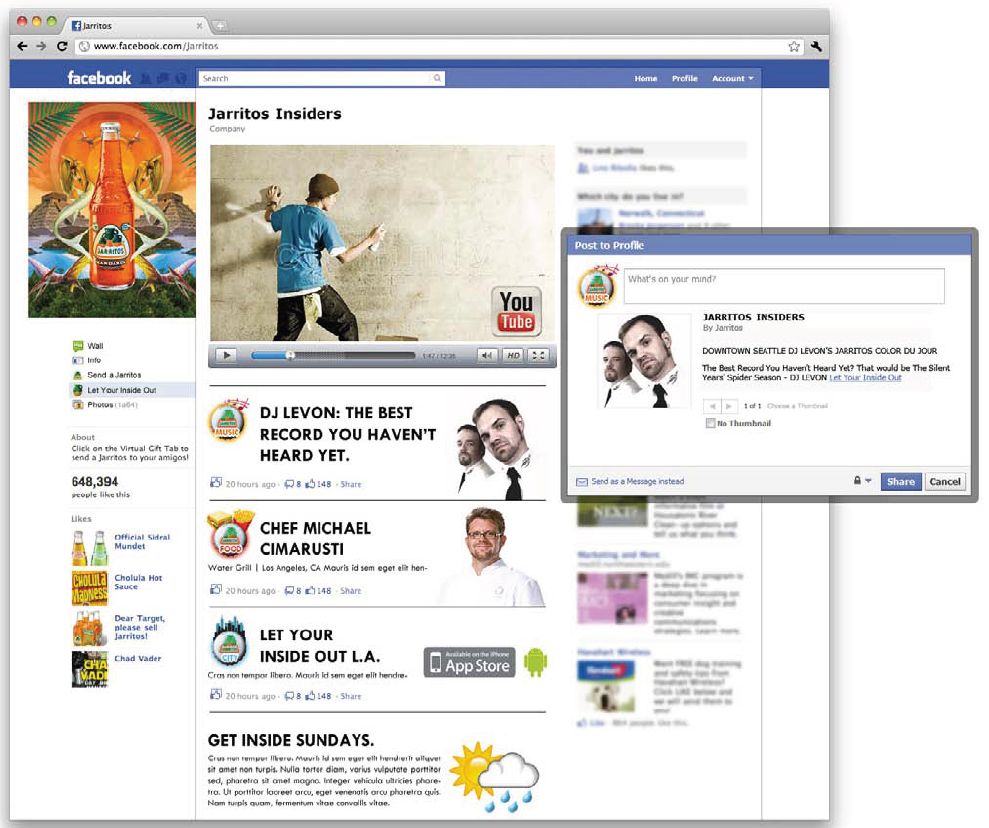The width and height of the screenshot is (989, 828).
Task: Click the DJ Levon photo in dialog preview
Action: pyautogui.click(x=644, y=361)
